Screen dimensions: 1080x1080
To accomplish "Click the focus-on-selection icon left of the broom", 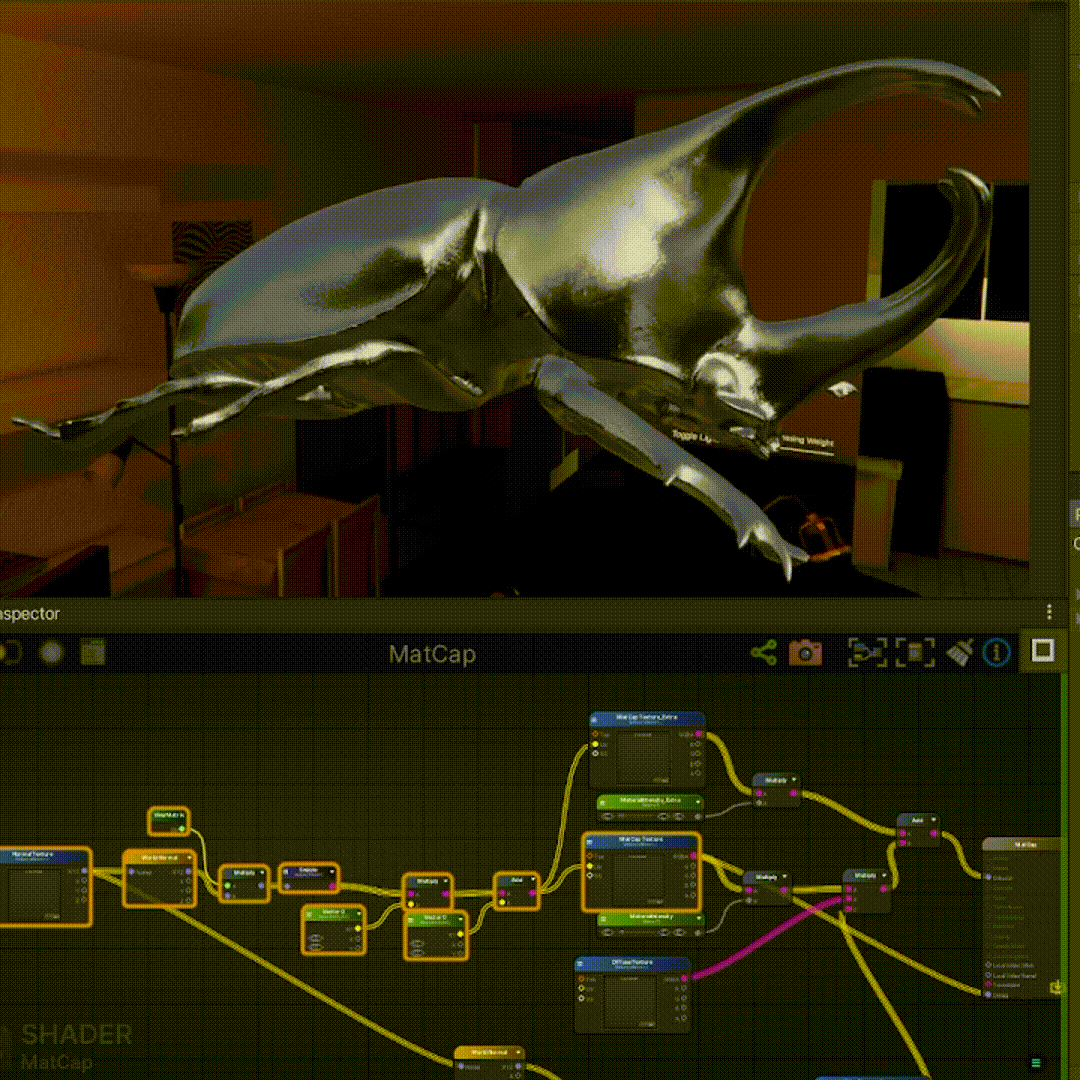I will point(913,653).
